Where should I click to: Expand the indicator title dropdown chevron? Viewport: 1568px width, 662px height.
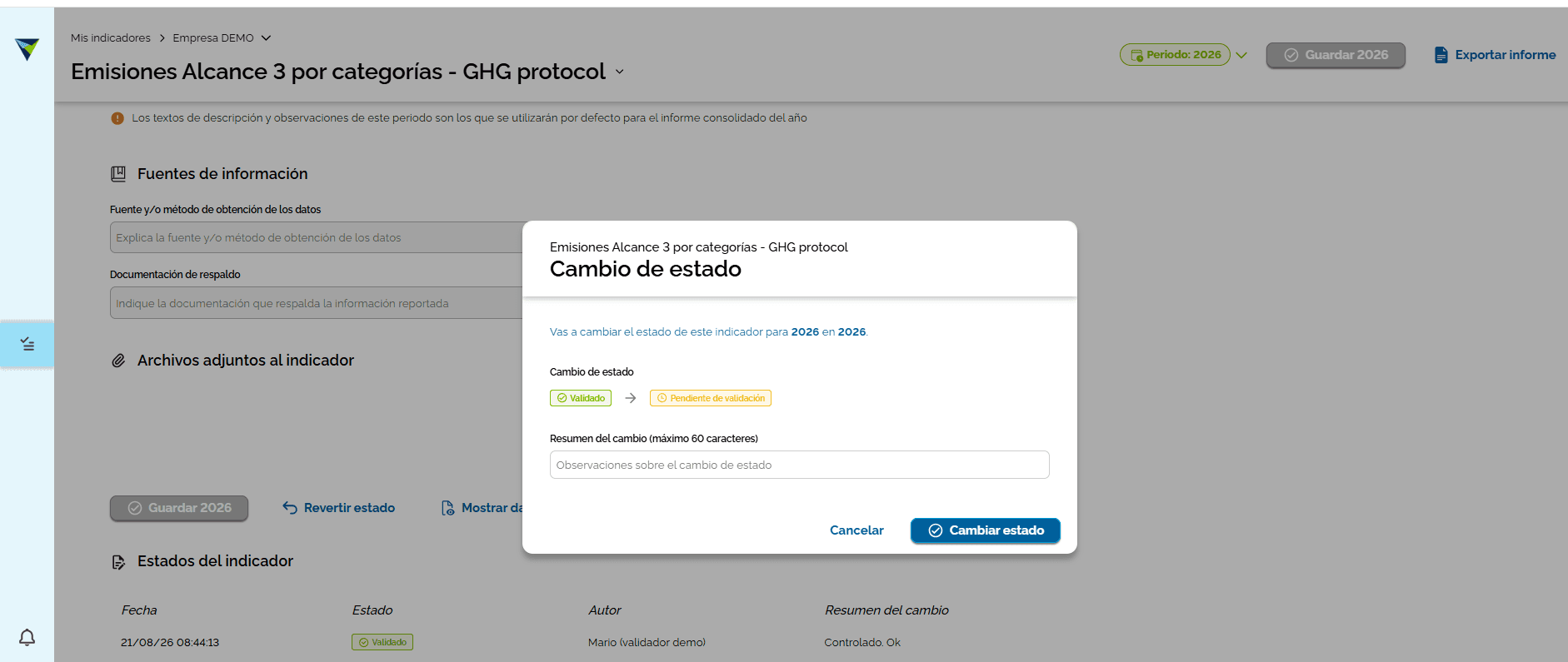[x=619, y=72]
